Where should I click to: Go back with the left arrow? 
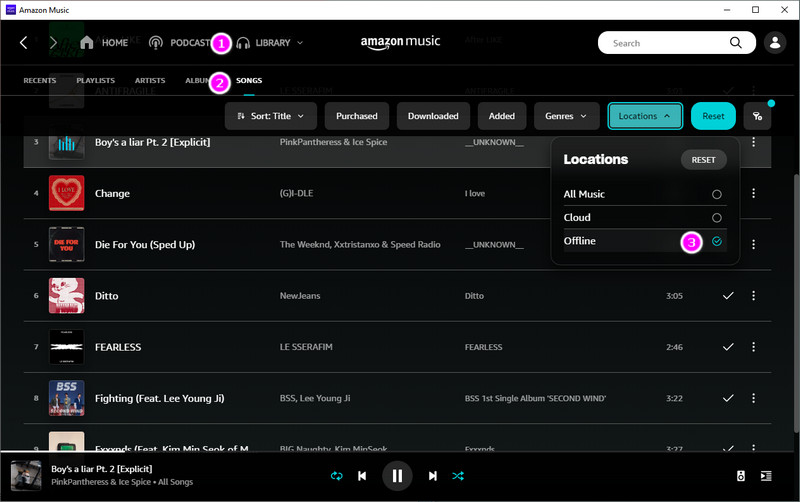(23, 43)
